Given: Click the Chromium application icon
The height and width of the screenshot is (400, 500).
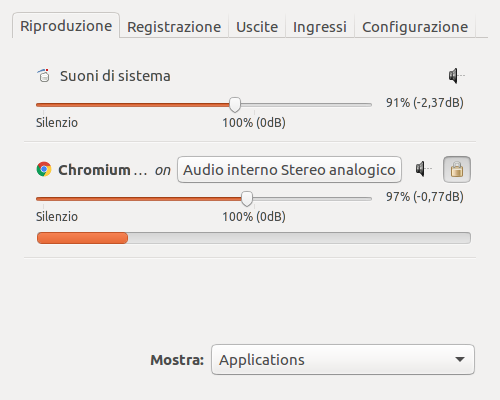Looking at the screenshot, I should (44, 169).
